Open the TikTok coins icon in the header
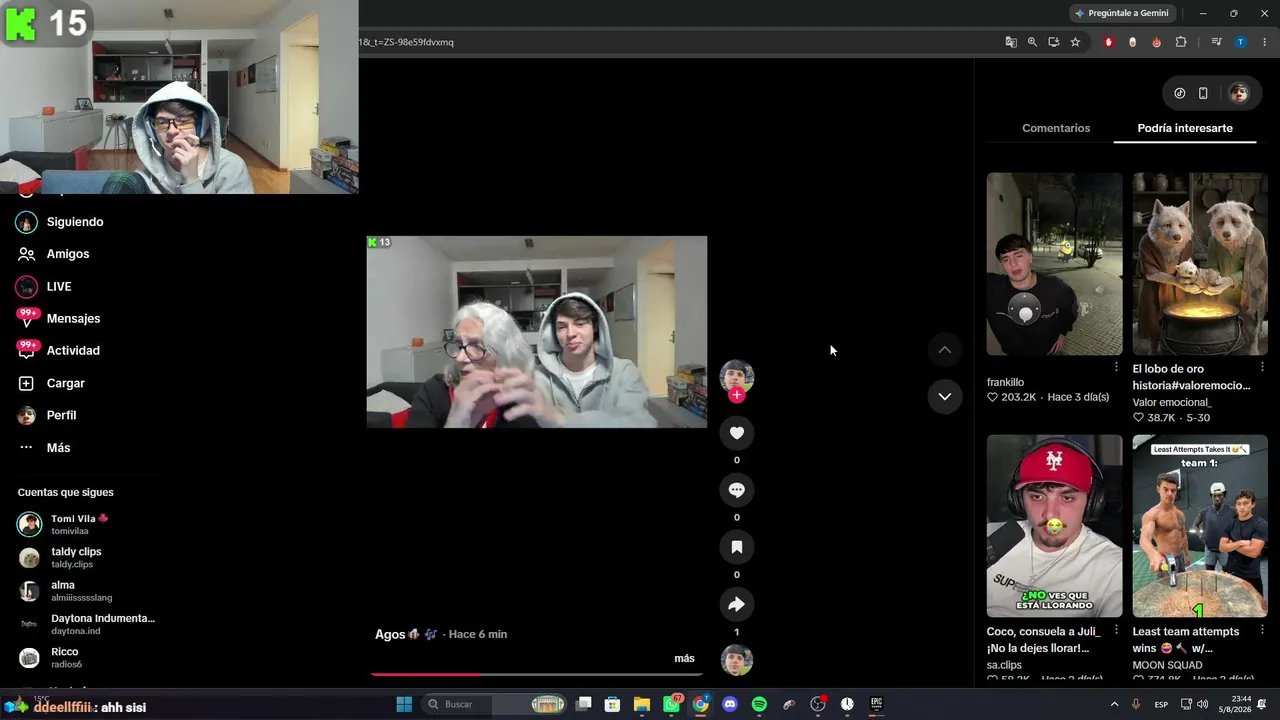The width and height of the screenshot is (1280, 720). click(1180, 93)
